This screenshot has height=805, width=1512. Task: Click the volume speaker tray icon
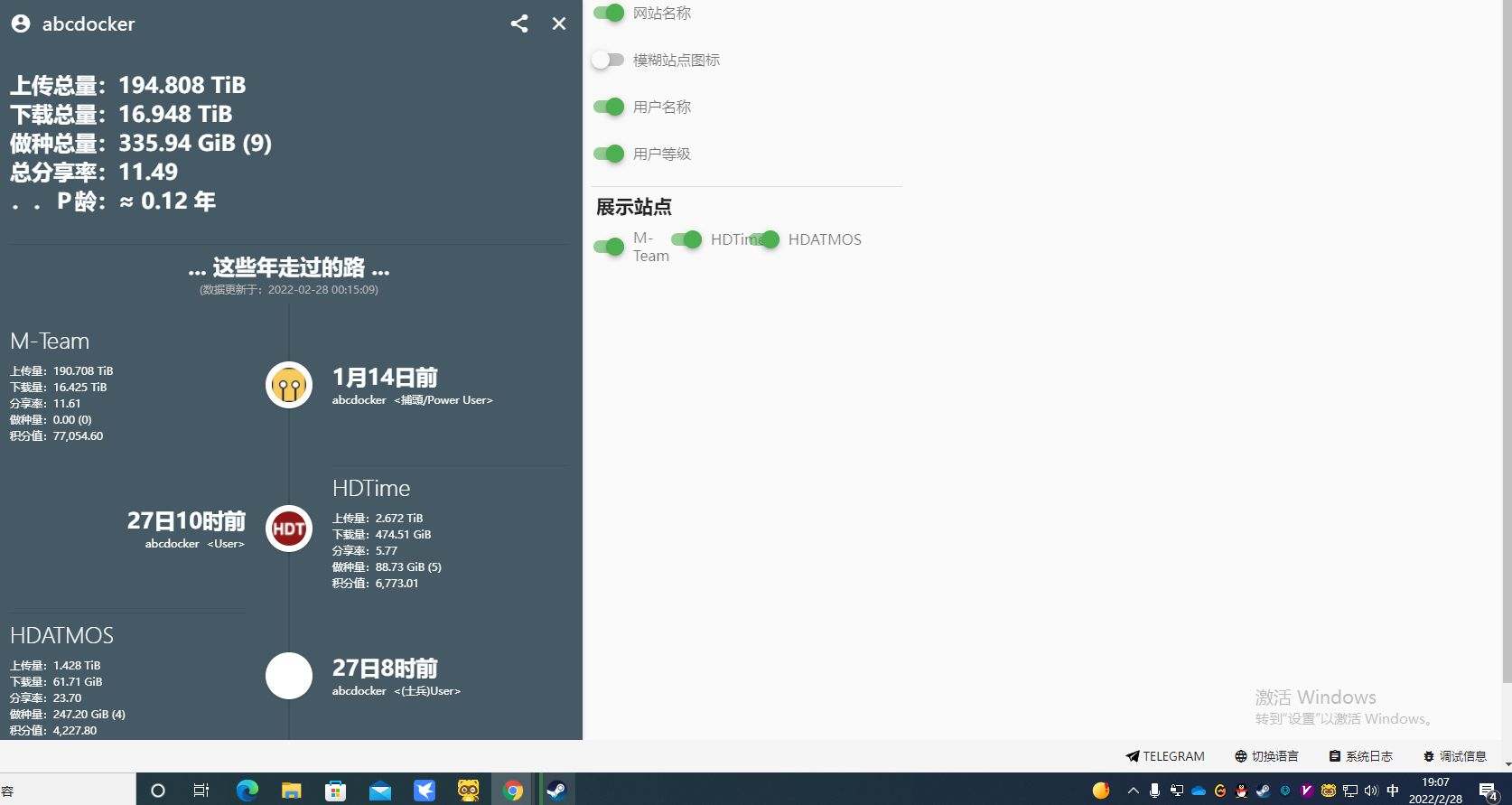click(x=1371, y=791)
